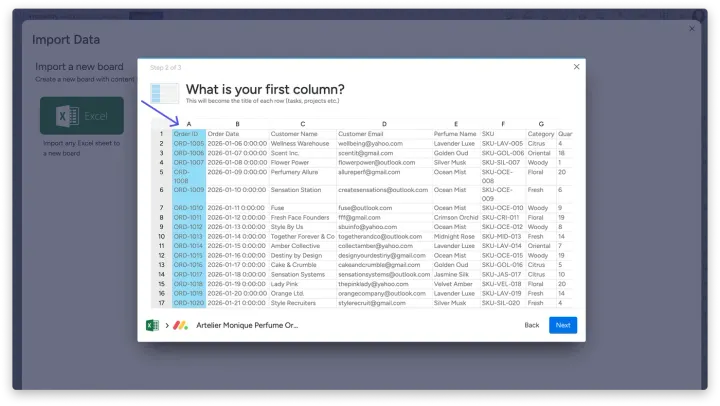This screenshot has height=406, width=720.
Task: Select column A header
Action: coord(189,124)
